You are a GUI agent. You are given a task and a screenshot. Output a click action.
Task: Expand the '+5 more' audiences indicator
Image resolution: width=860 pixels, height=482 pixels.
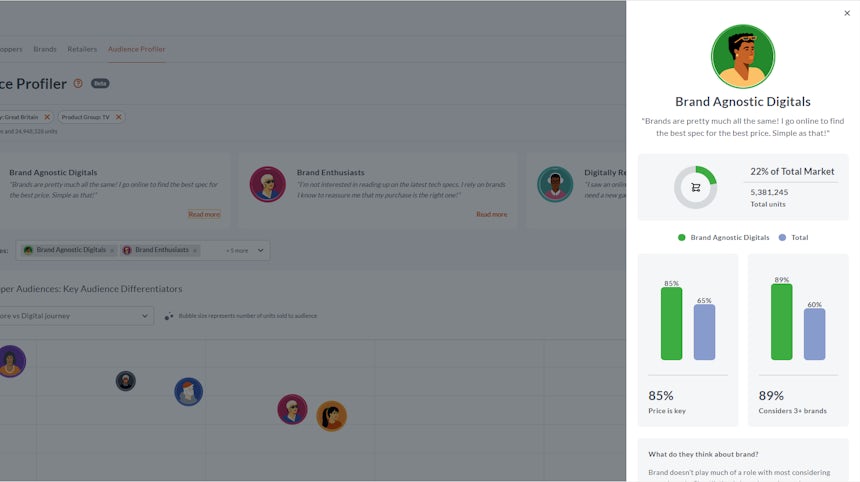(236, 250)
